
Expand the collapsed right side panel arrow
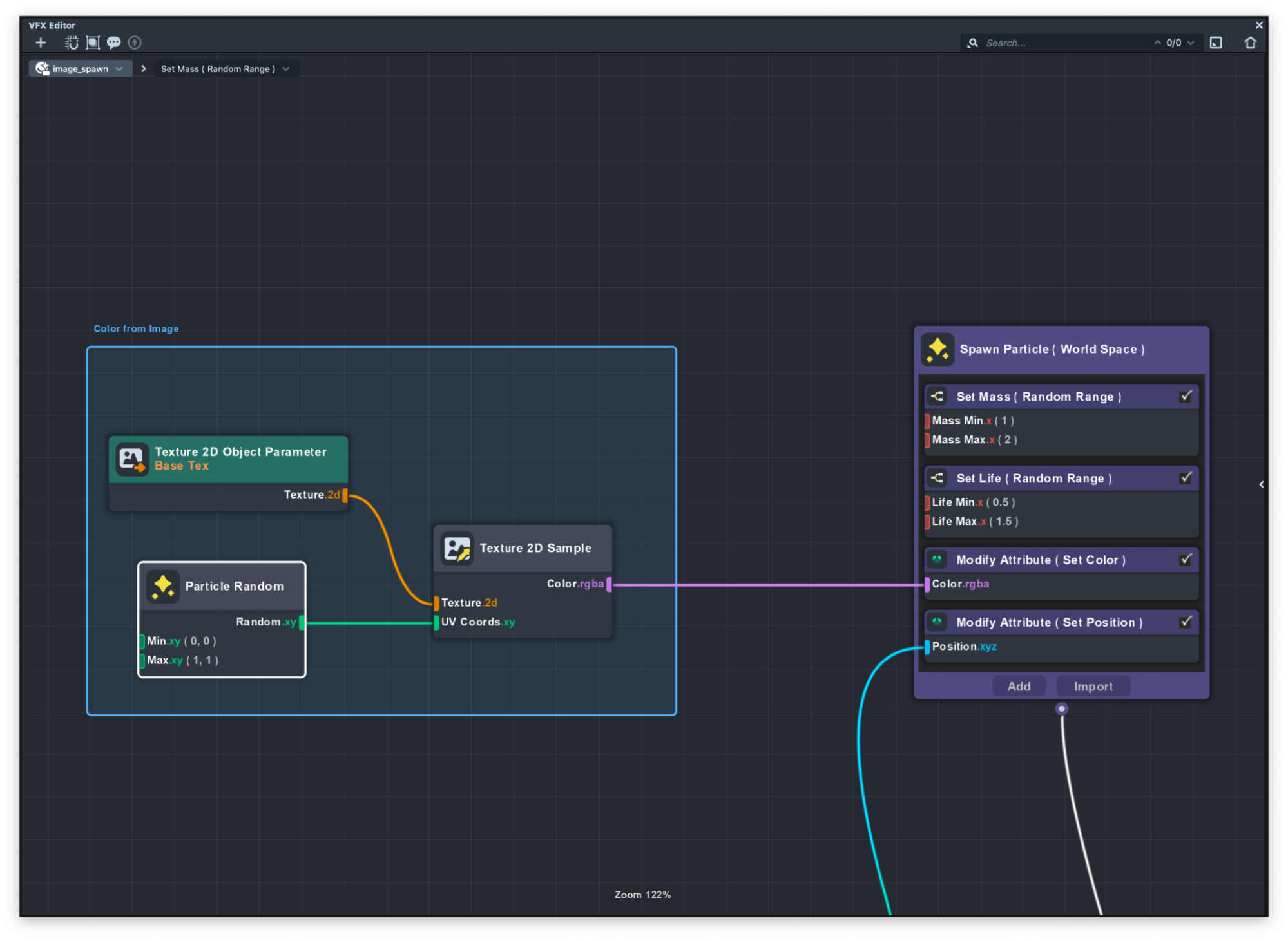click(x=1261, y=484)
